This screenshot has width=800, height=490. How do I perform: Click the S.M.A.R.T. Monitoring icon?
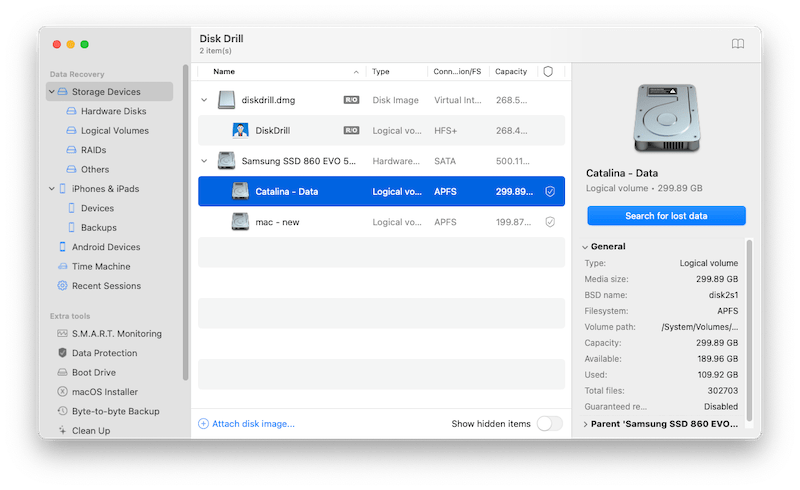62,334
